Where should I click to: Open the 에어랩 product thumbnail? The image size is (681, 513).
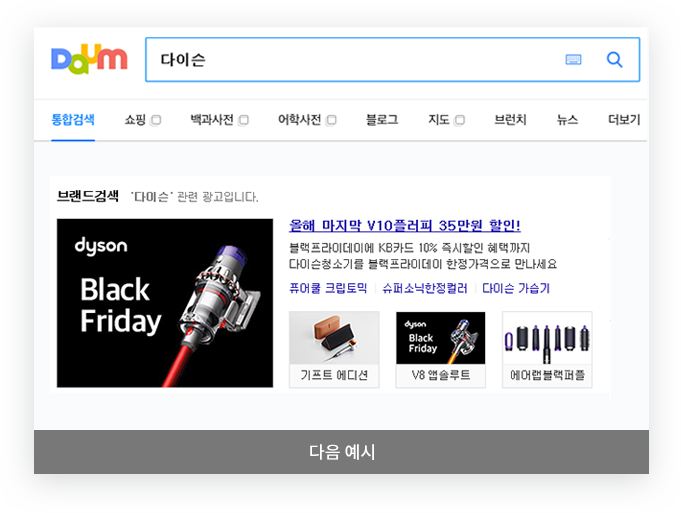[547, 349]
